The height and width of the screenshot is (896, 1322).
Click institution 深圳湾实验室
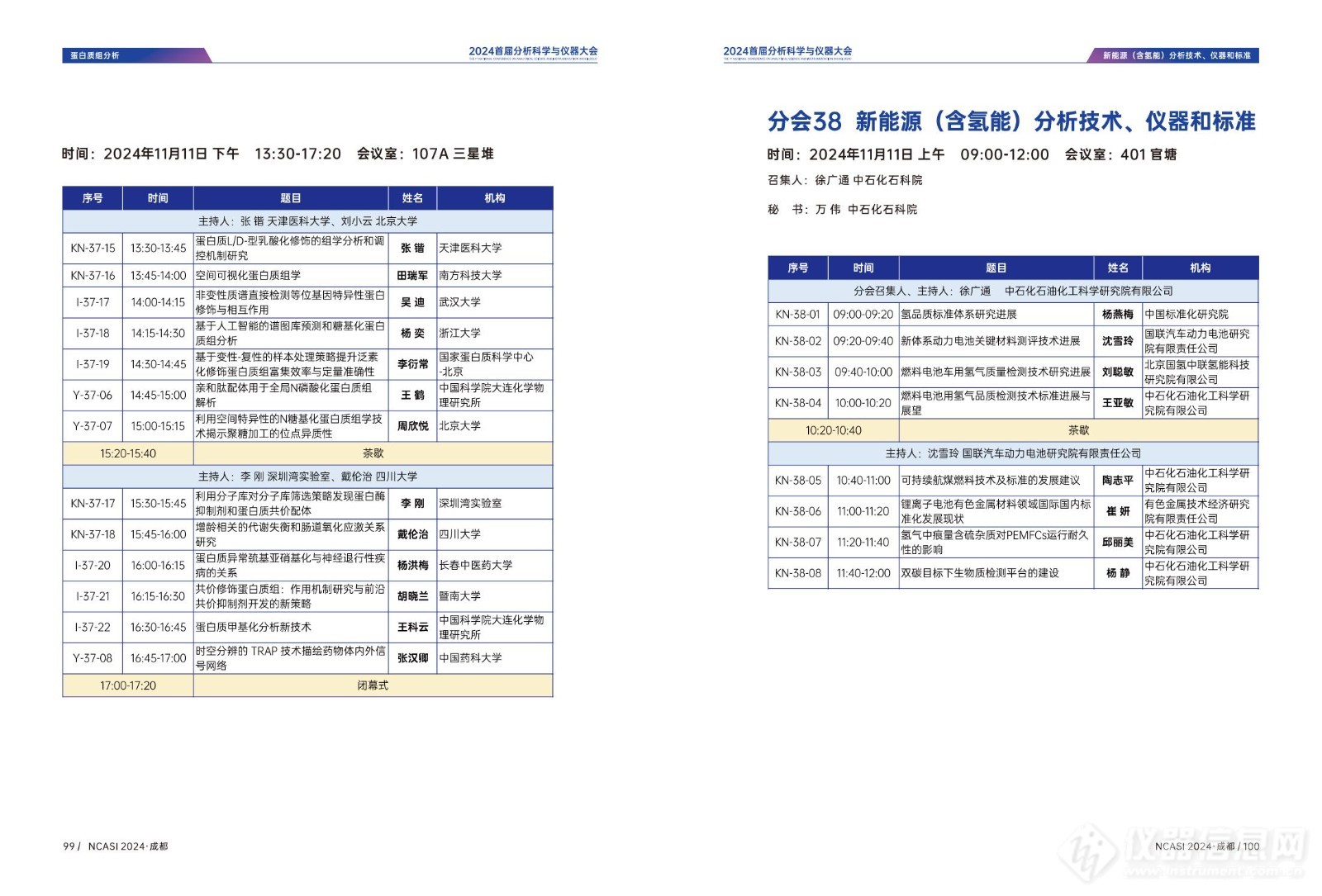coord(470,503)
